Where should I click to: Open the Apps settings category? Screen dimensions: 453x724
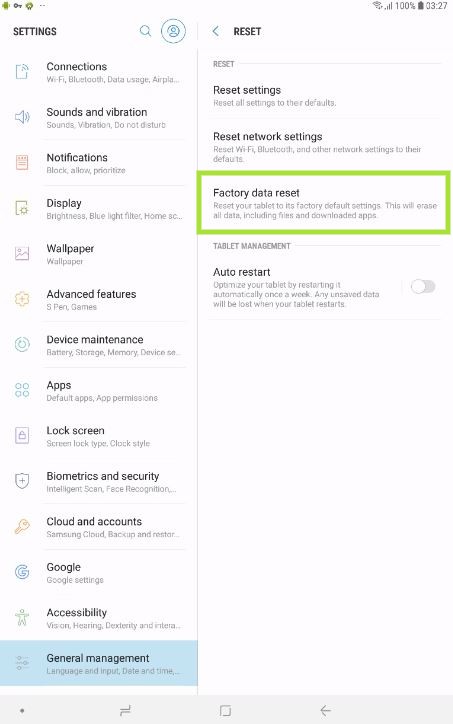tap(99, 391)
